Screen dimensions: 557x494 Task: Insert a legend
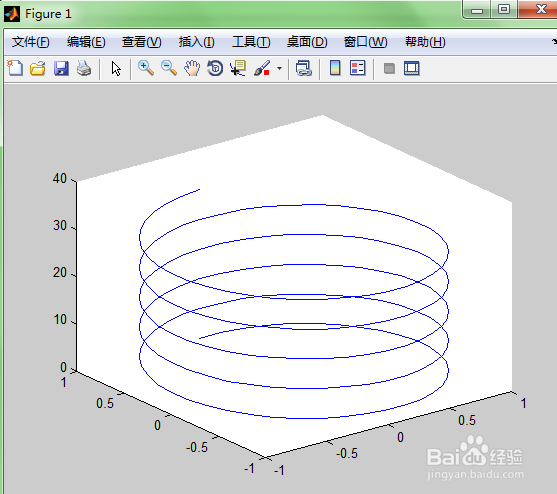click(x=357, y=68)
